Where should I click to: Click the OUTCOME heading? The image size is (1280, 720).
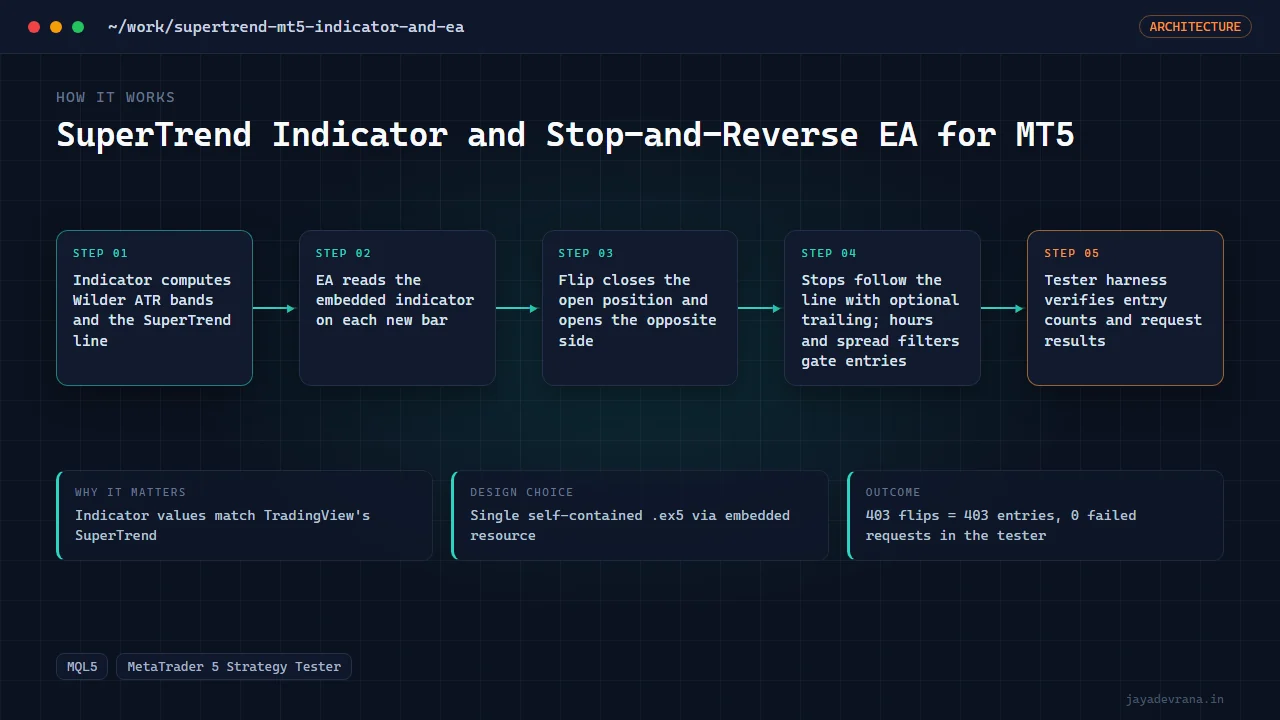tap(893, 492)
